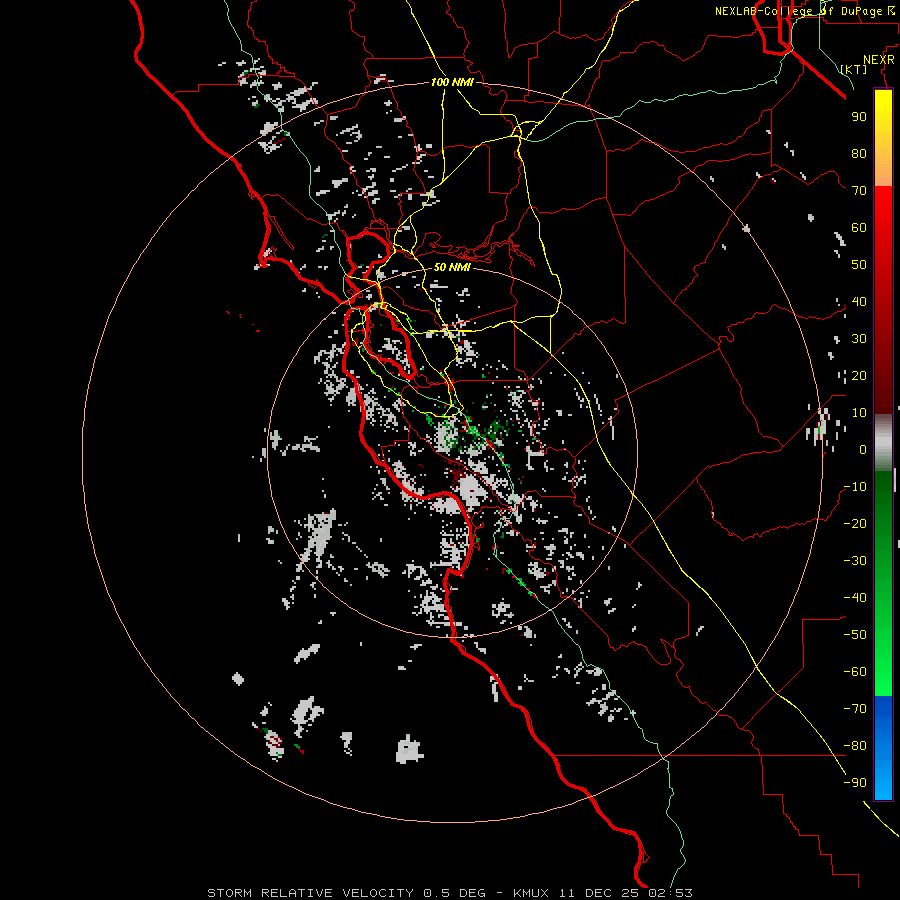Image resolution: width=900 pixels, height=900 pixels.
Task: Click the NEXR label at top right
Action: 879,60
